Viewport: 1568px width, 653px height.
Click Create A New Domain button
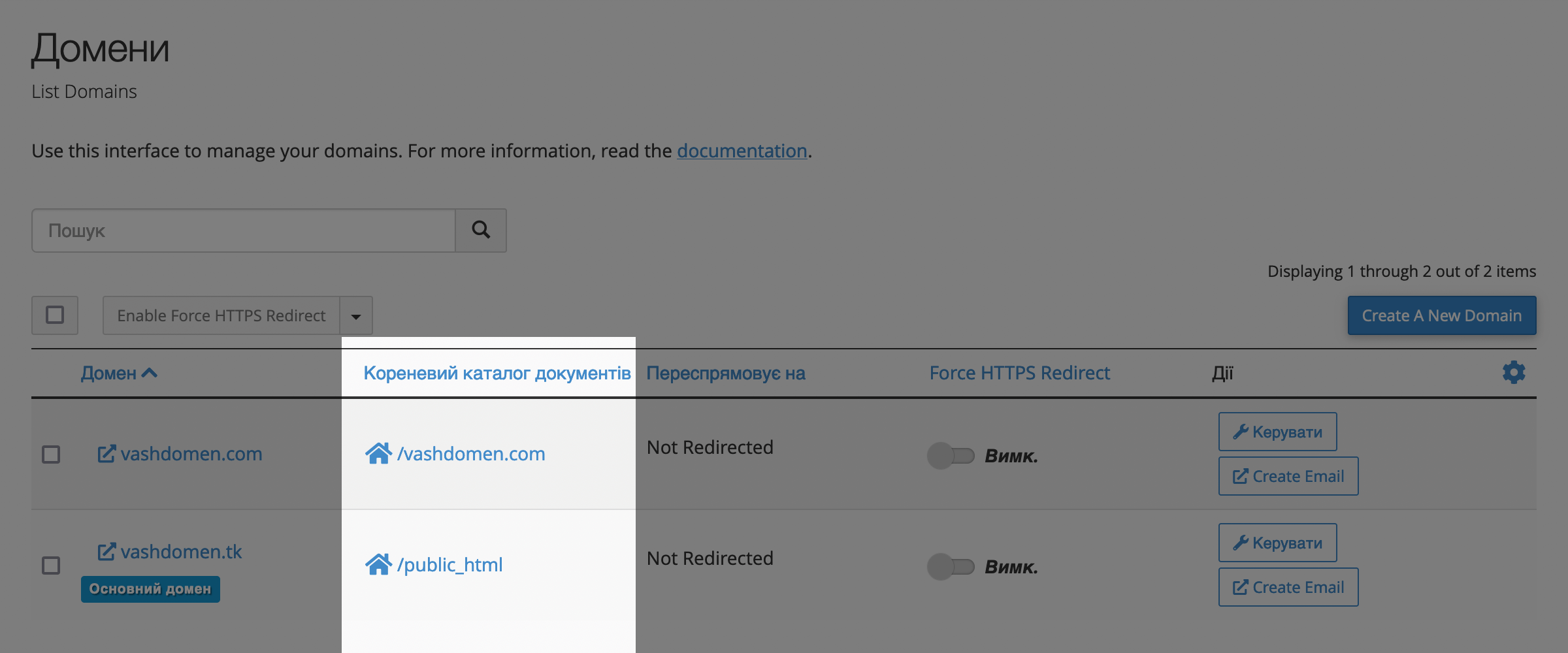[x=1442, y=315]
